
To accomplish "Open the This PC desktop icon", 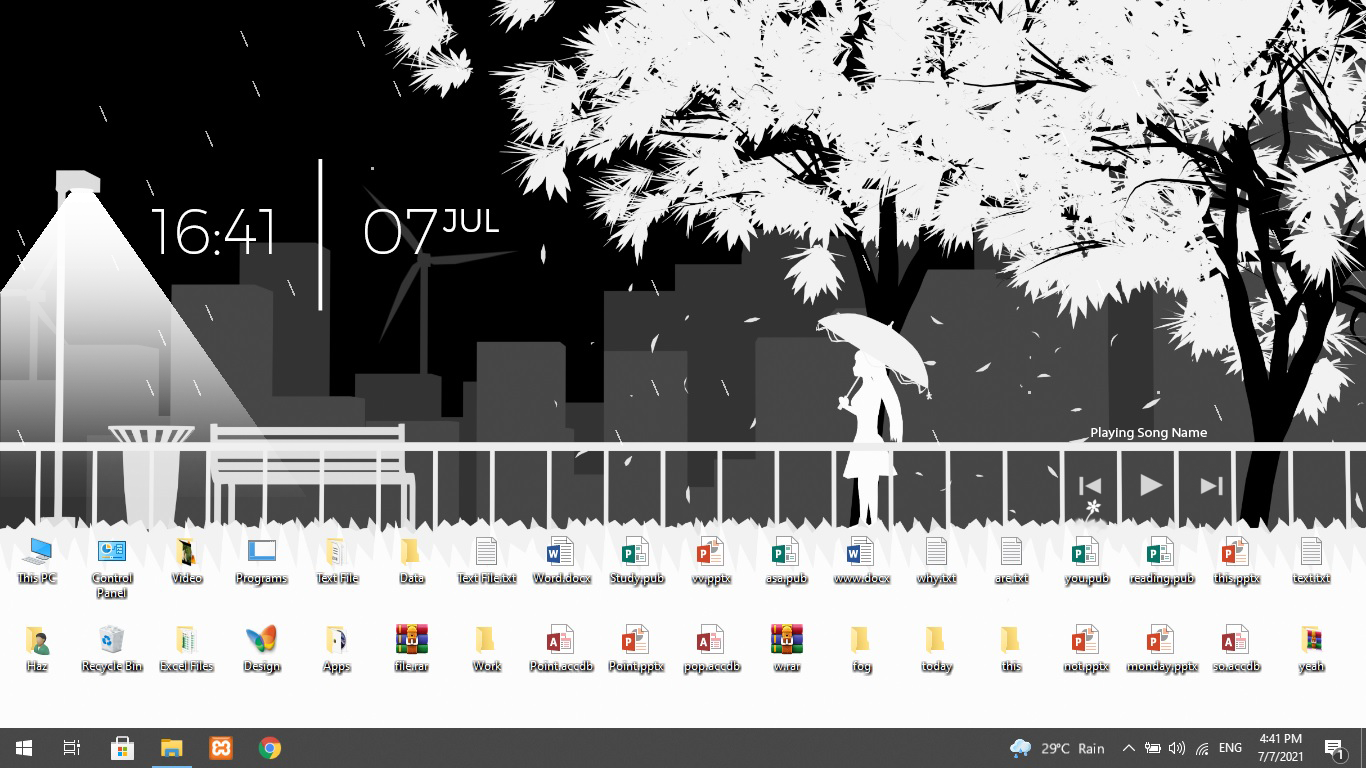I will (x=38, y=560).
